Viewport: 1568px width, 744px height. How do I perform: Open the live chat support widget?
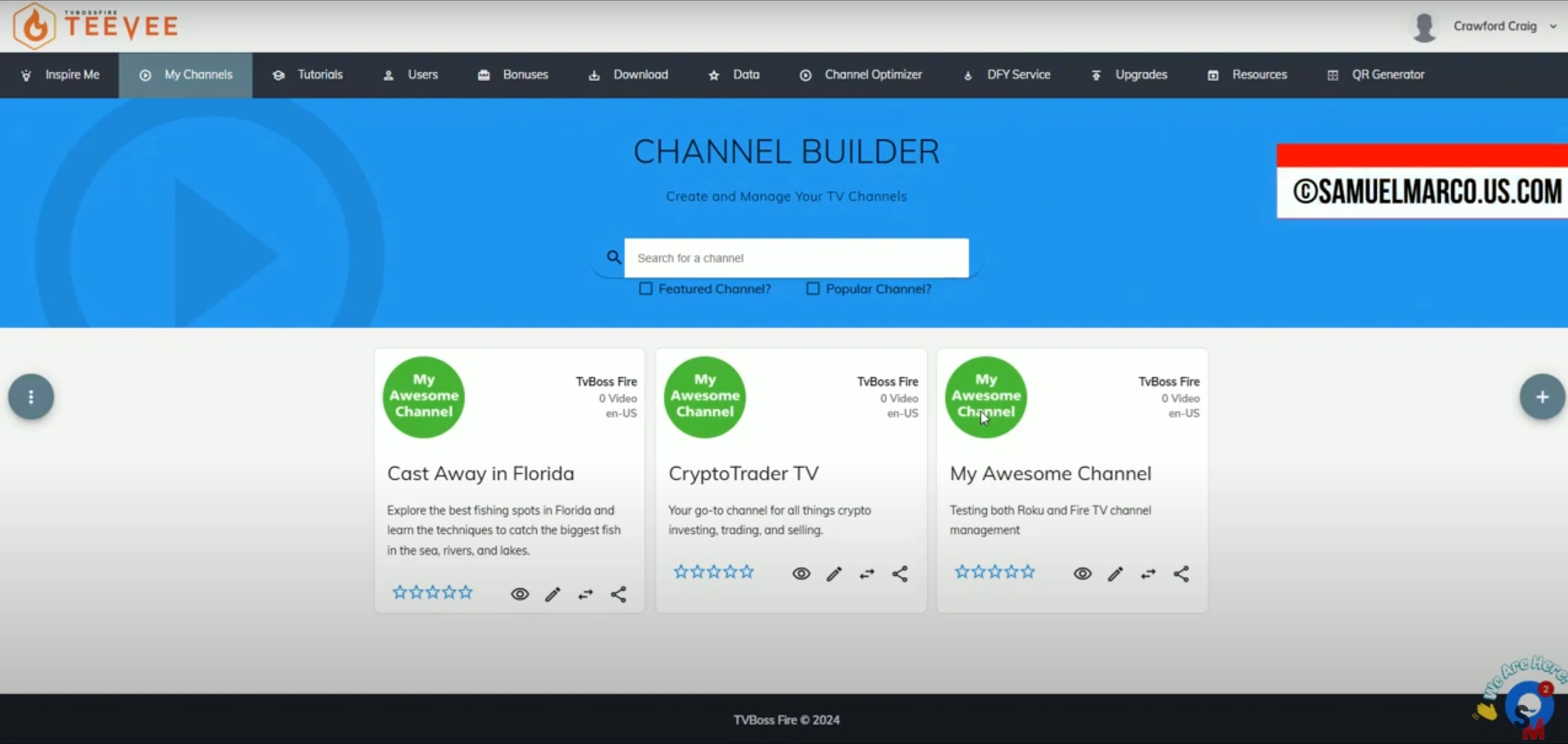point(1528,703)
